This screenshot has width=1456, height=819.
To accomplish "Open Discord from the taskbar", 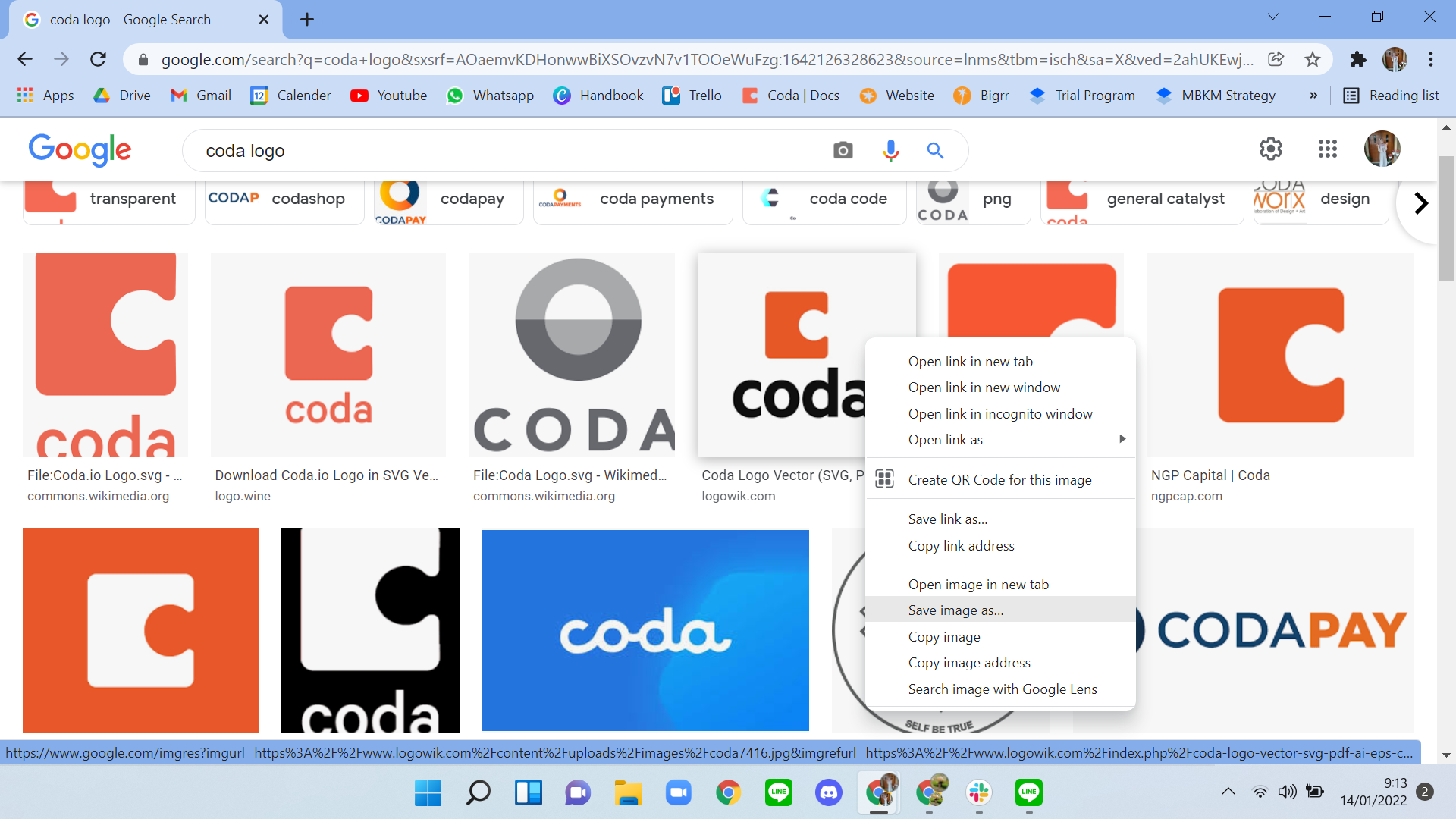I will pyautogui.click(x=828, y=792).
